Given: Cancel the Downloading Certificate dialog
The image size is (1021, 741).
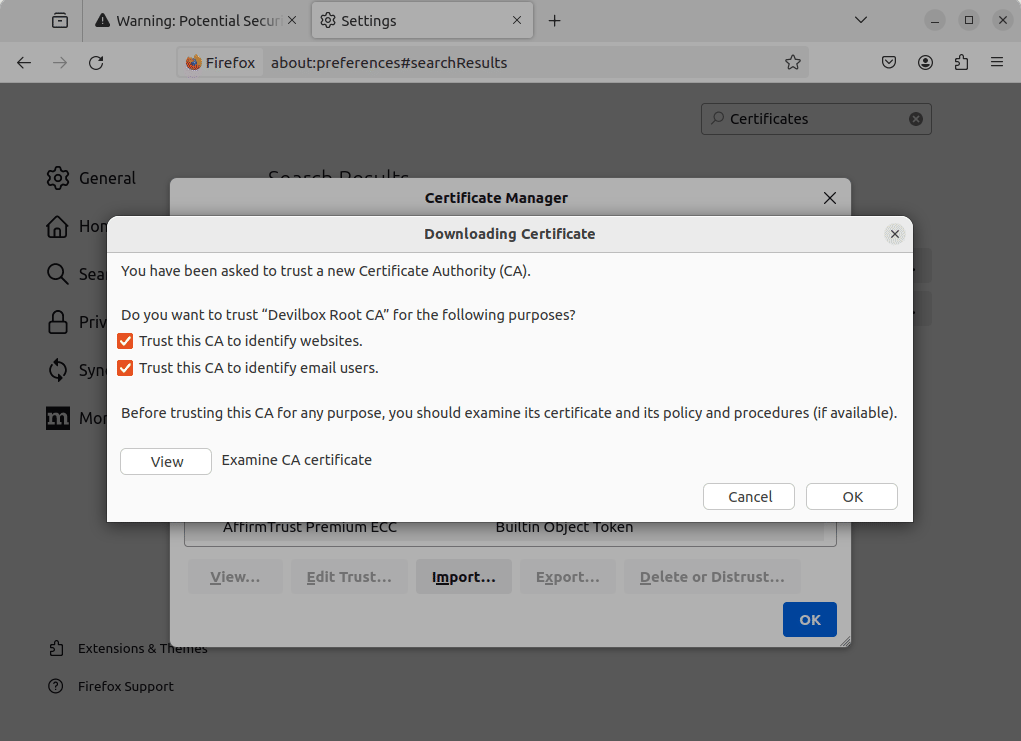Looking at the screenshot, I should tap(749, 497).
